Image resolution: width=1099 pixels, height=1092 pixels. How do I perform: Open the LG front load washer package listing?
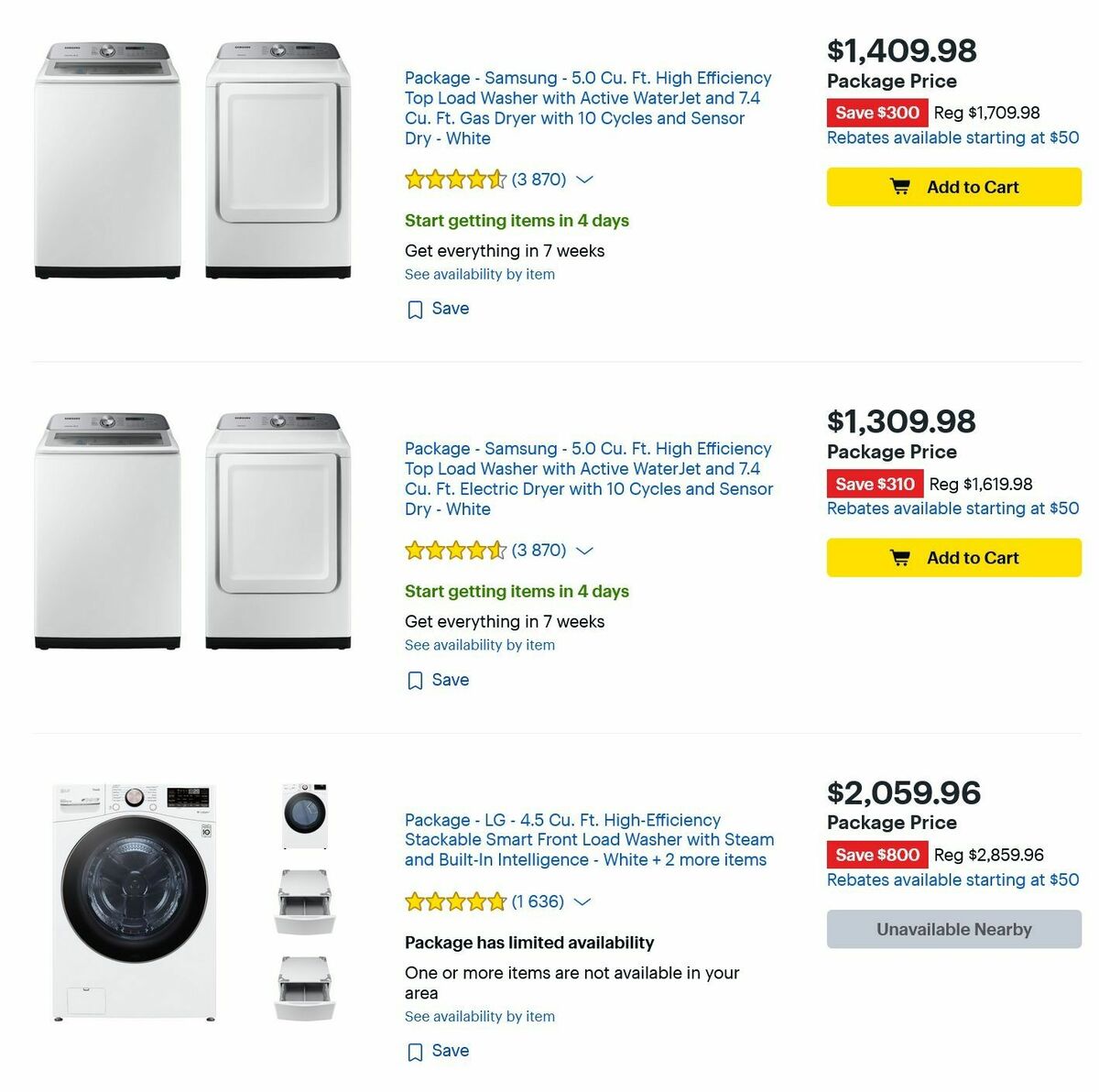tap(589, 839)
